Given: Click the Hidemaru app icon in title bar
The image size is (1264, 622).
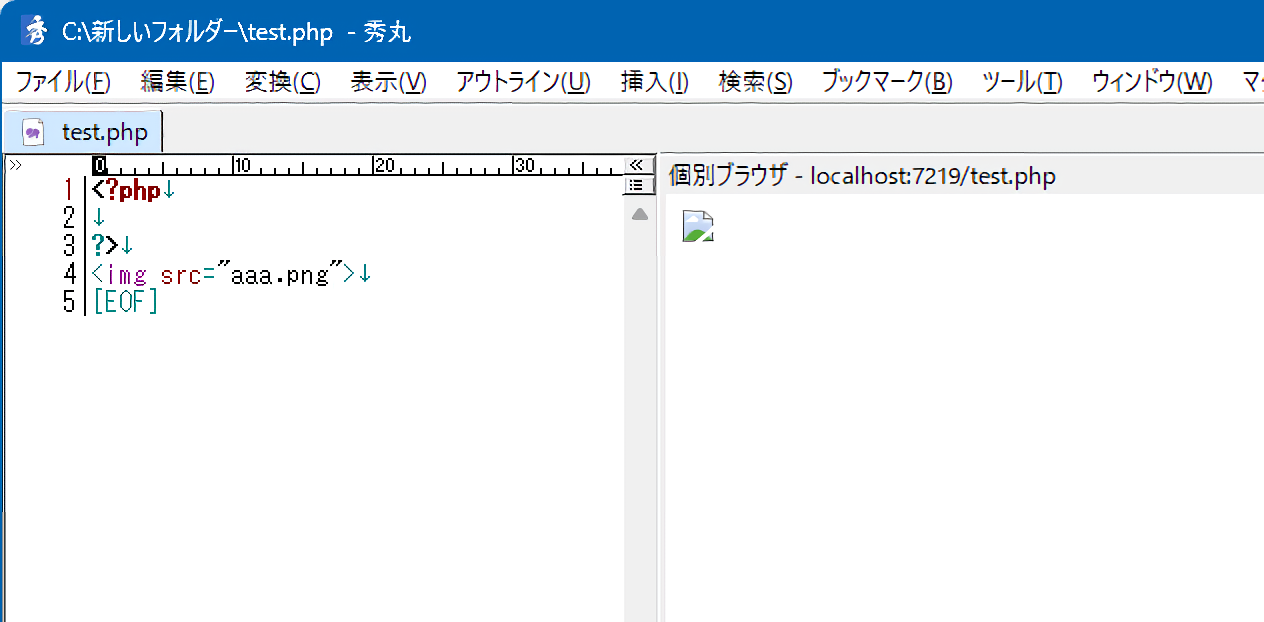Looking at the screenshot, I should pyautogui.click(x=35, y=31).
